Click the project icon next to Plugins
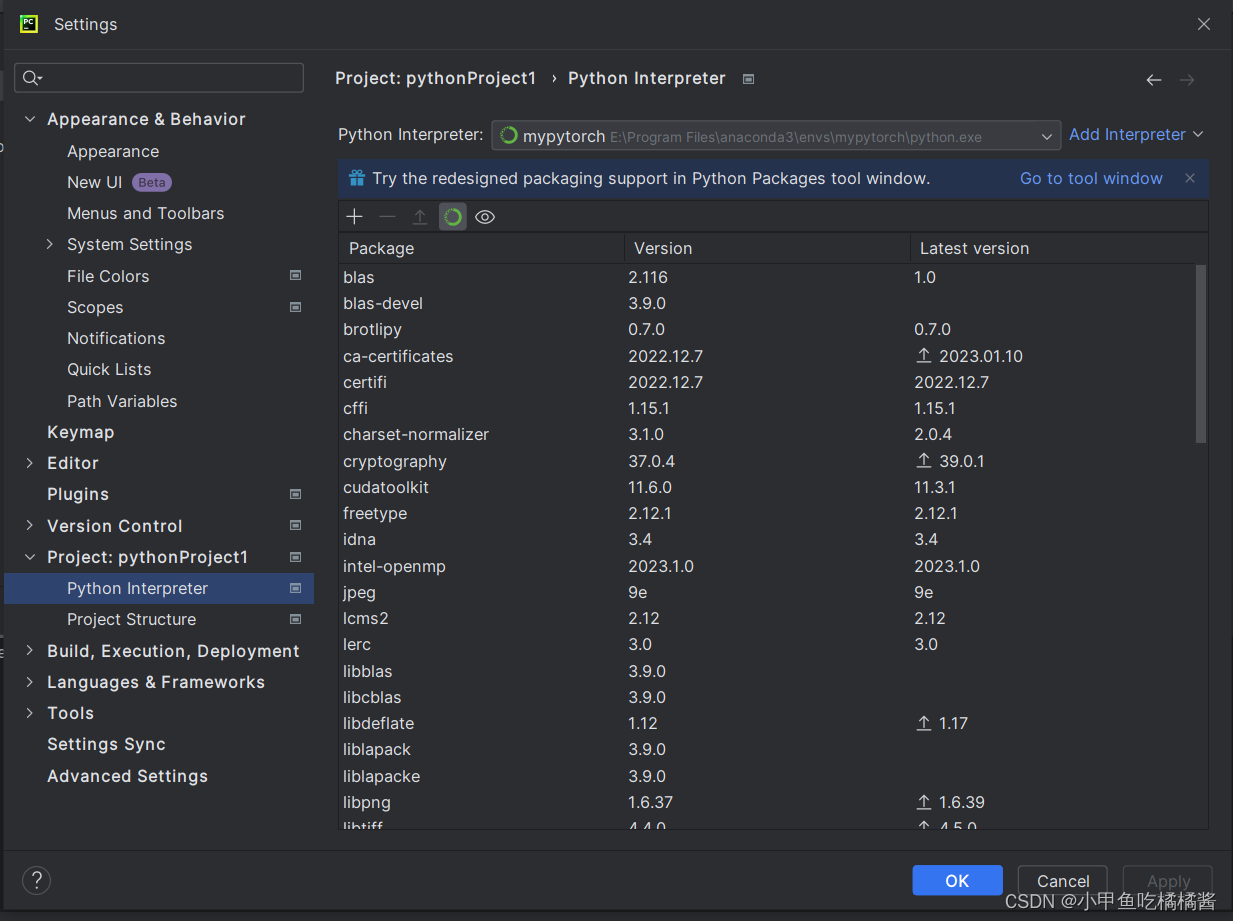 pyautogui.click(x=295, y=494)
